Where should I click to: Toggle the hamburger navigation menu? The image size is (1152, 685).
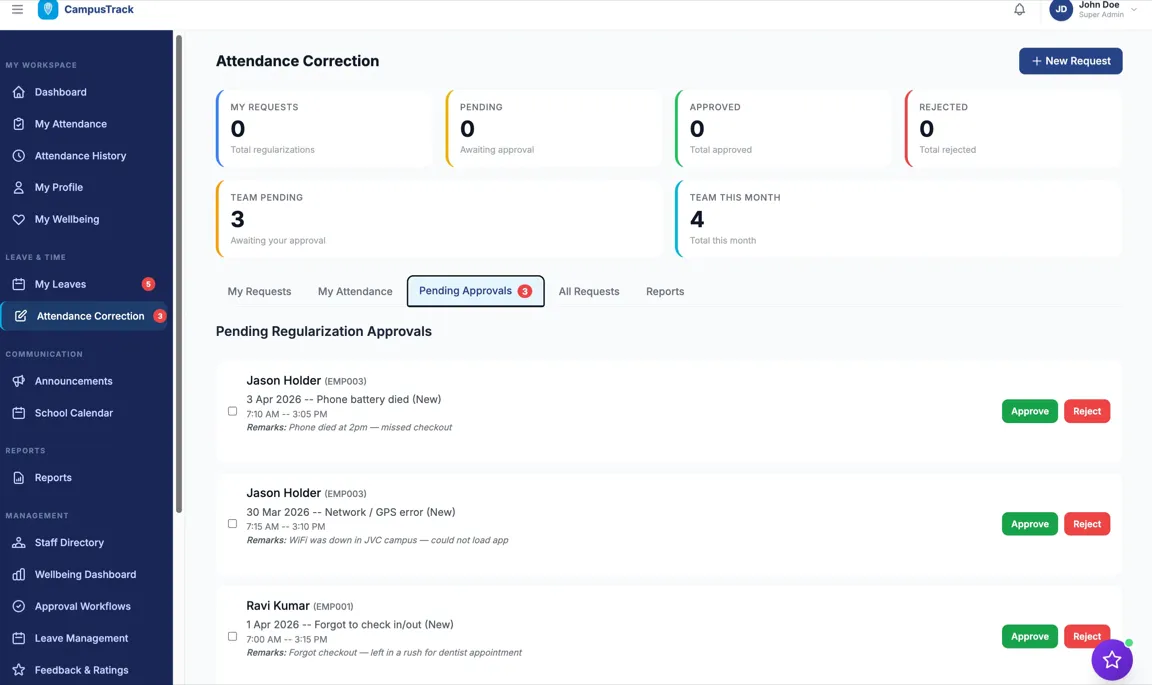(17, 10)
